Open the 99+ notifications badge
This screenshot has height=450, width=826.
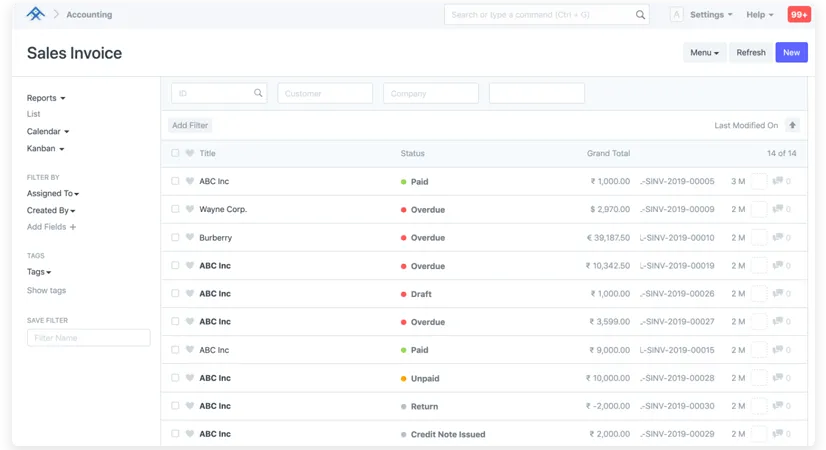pos(799,15)
